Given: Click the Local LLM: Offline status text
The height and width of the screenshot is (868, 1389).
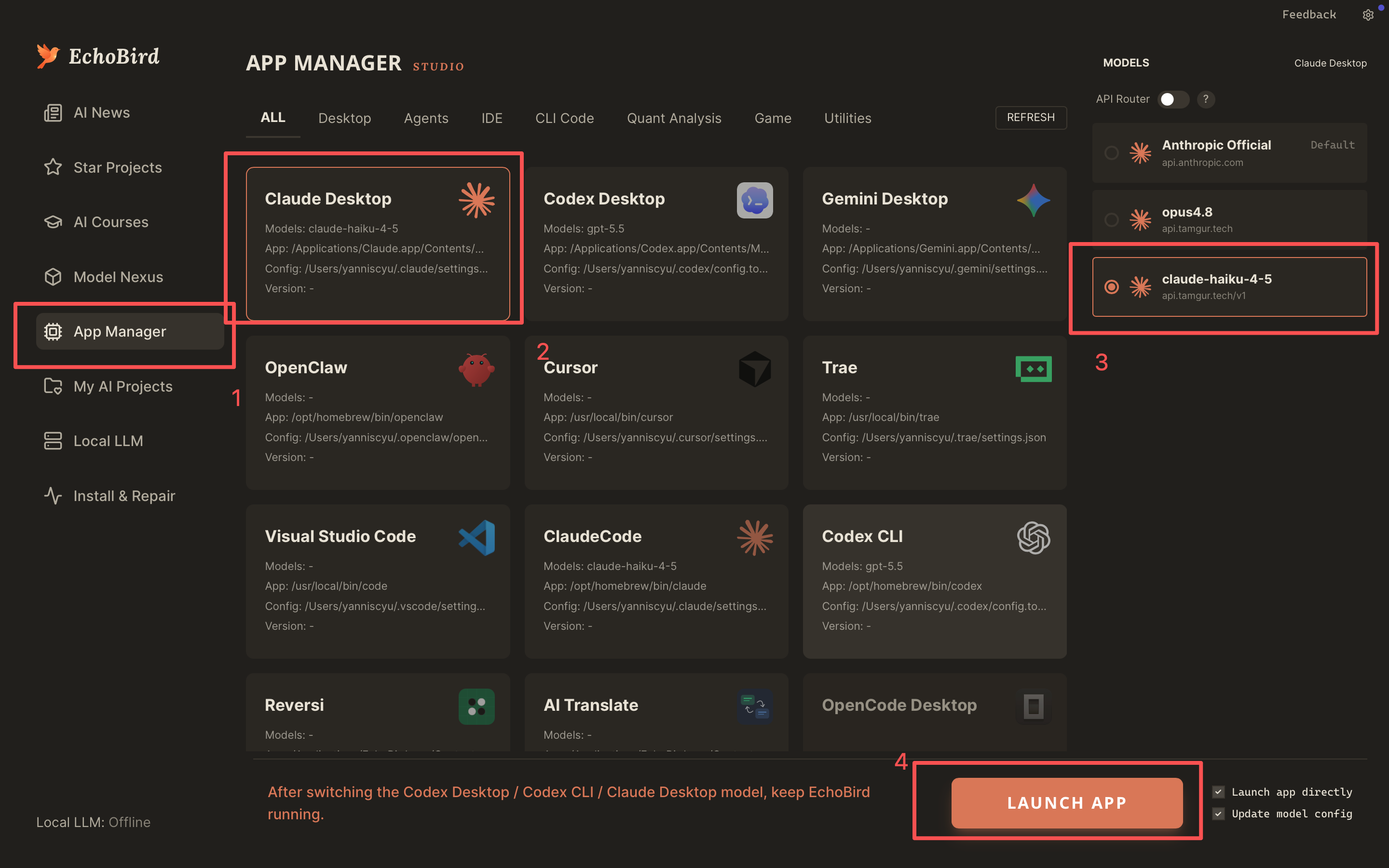Looking at the screenshot, I should click(94, 822).
